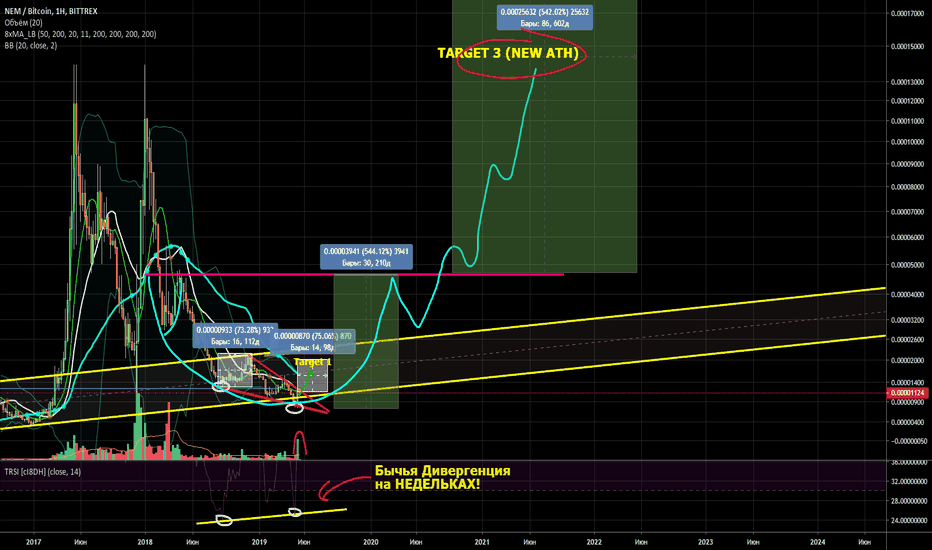
Task: Open the TRSI [cI8DH] indicator legend
Action: (x=43, y=472)
